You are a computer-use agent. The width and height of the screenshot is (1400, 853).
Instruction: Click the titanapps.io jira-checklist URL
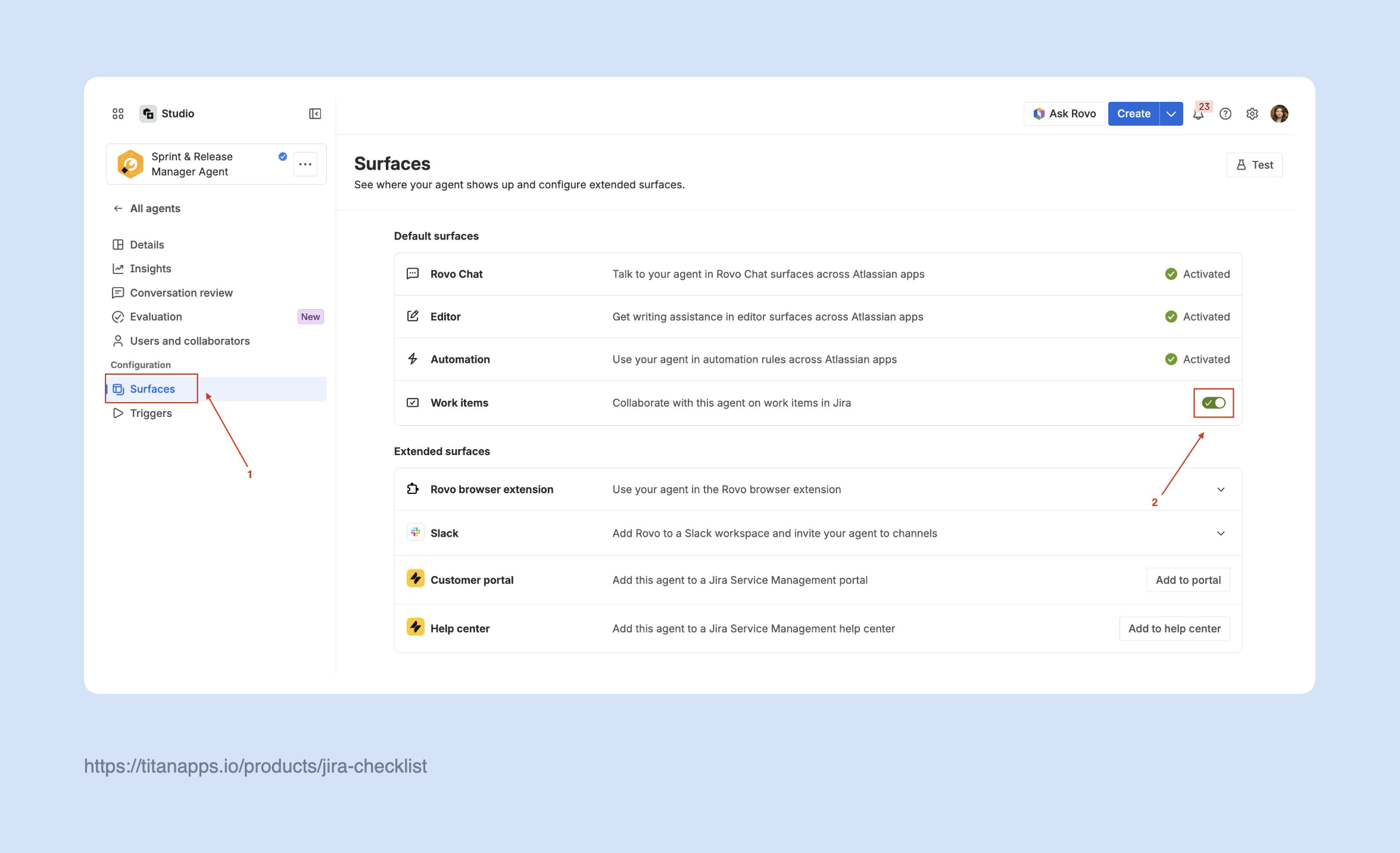click(x=255, y=766)
